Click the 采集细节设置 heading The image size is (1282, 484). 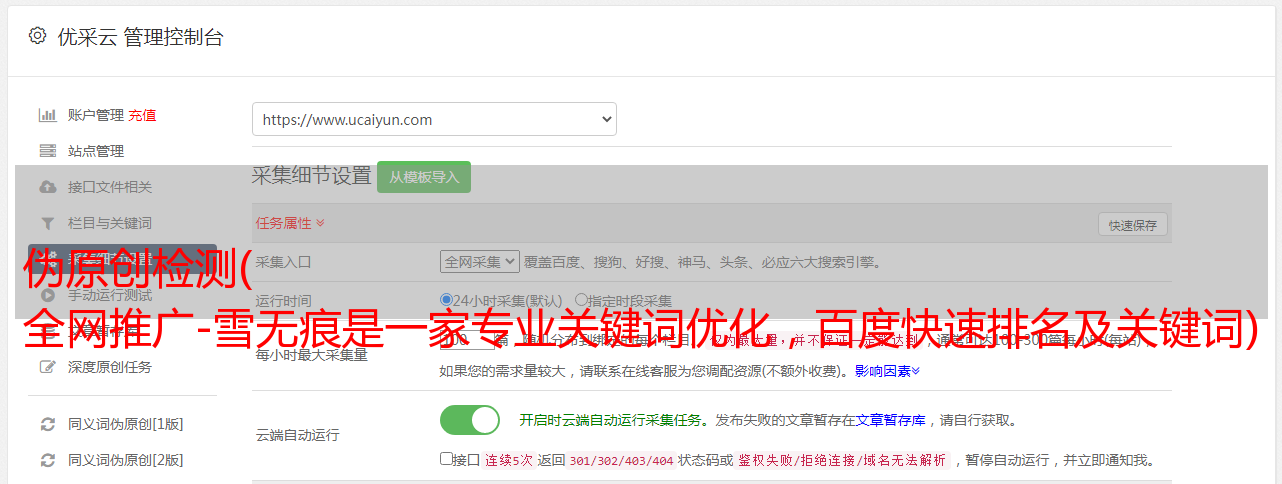click(x=311, y=176)
